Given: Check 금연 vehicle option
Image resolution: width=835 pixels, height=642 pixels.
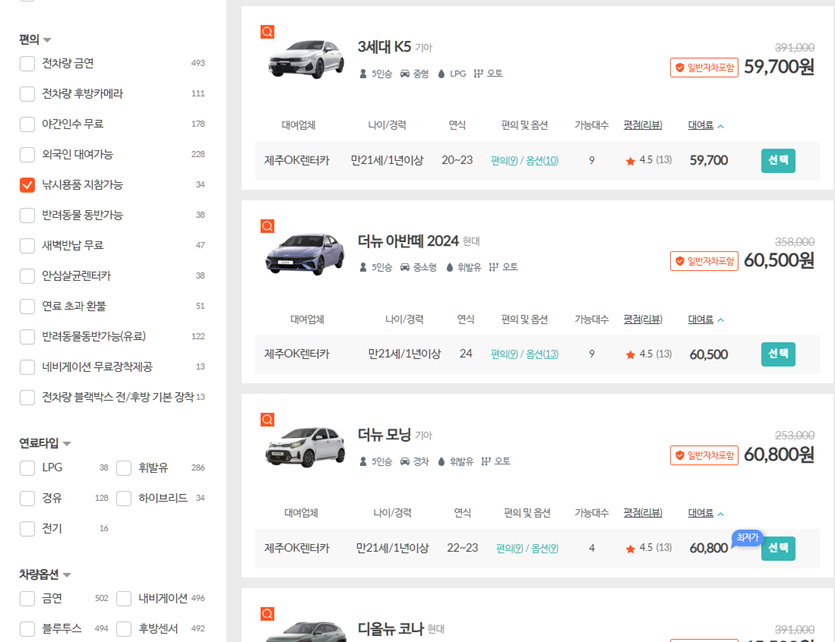Looking at the screenshot, I should (27, 598).
